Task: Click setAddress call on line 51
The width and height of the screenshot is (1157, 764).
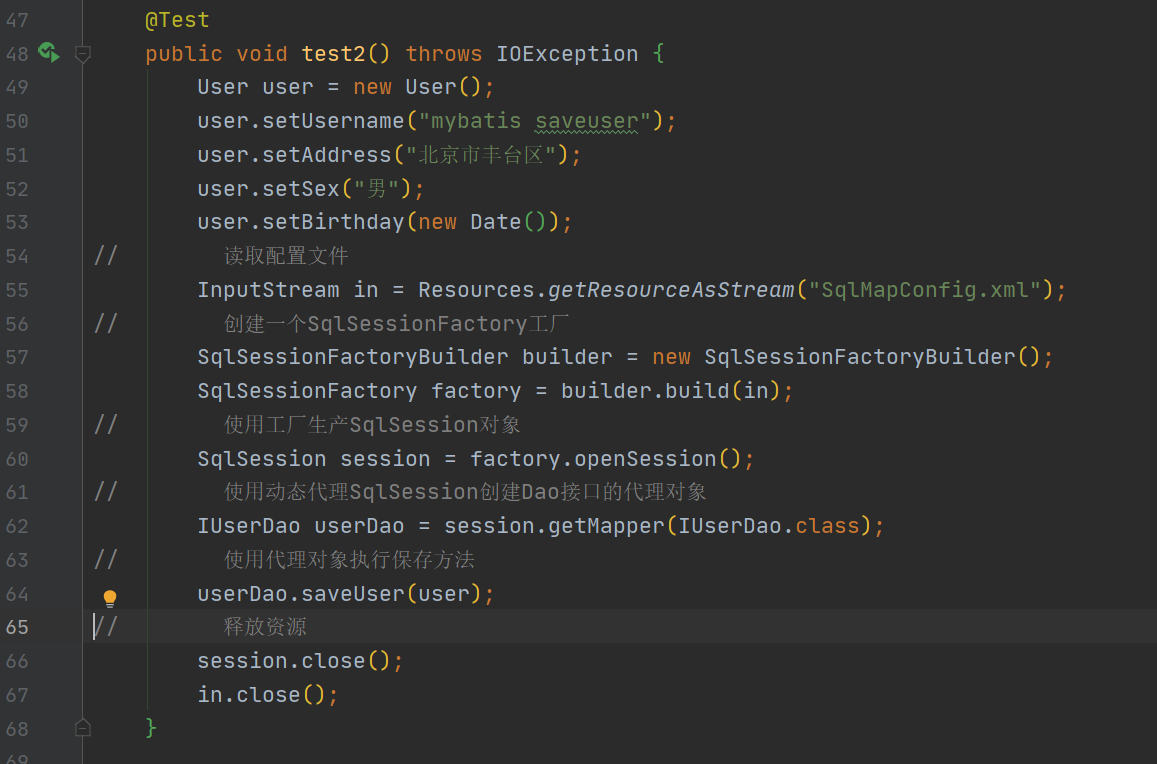Action: tap(326, 155)
